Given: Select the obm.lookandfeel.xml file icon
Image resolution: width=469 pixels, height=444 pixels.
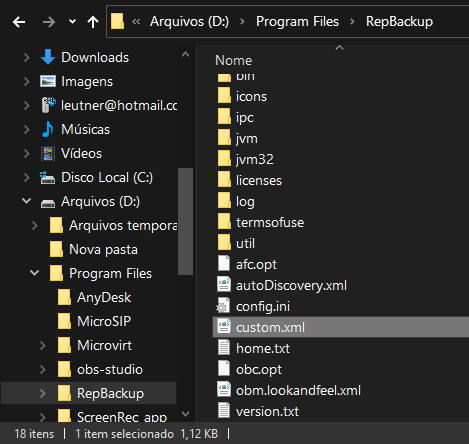Looking at the screenshot, I should [224, 389].
